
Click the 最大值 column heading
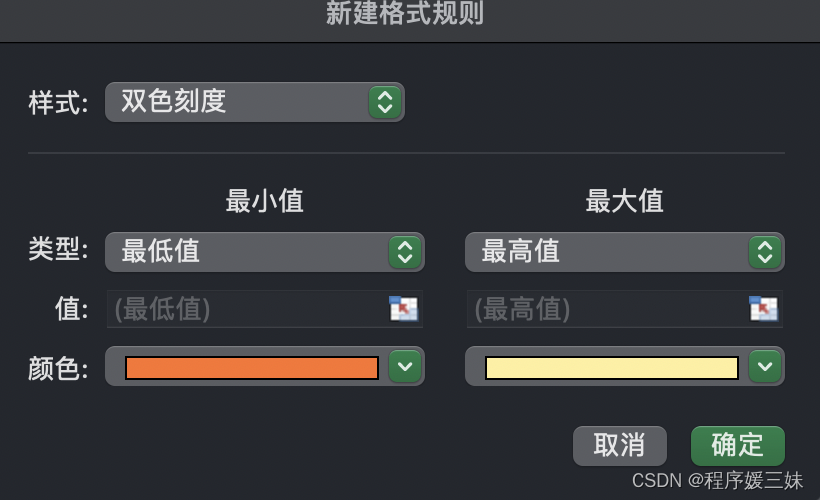624,201
